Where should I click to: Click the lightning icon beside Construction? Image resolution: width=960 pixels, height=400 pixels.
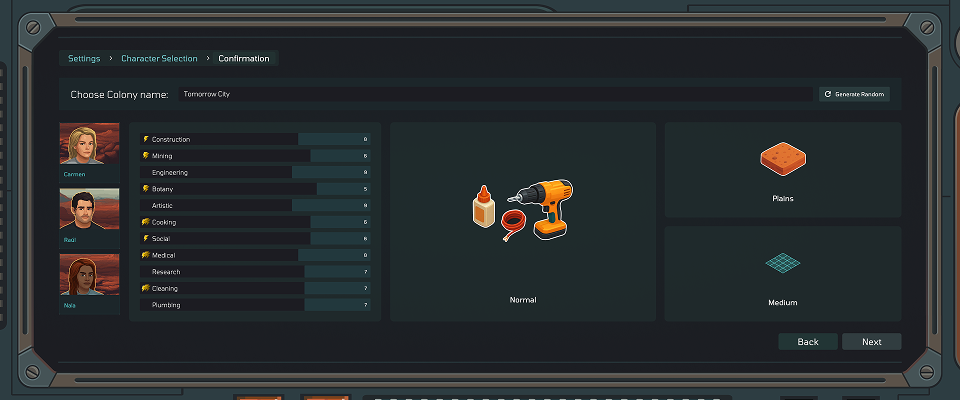146,139
